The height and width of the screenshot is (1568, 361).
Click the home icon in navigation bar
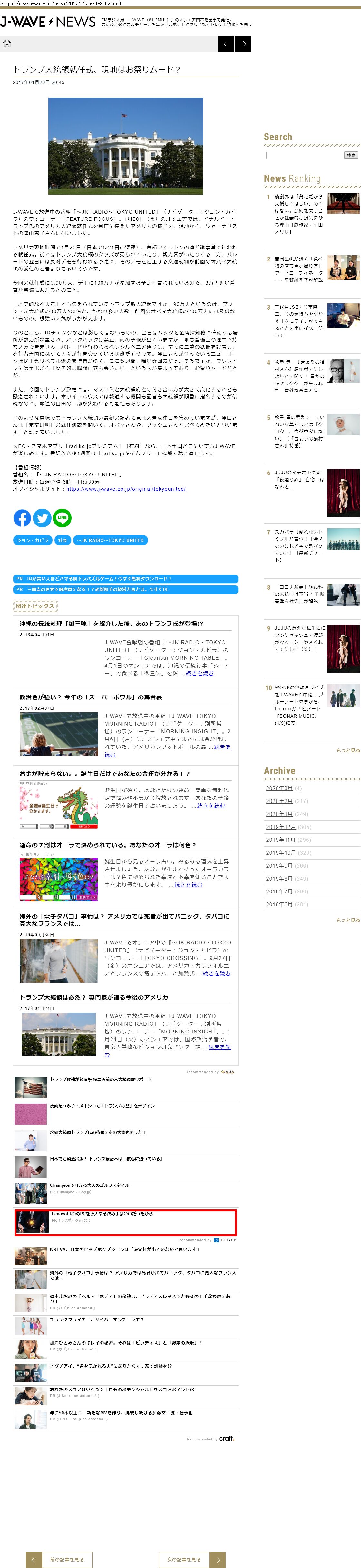[x=7, y=43]
